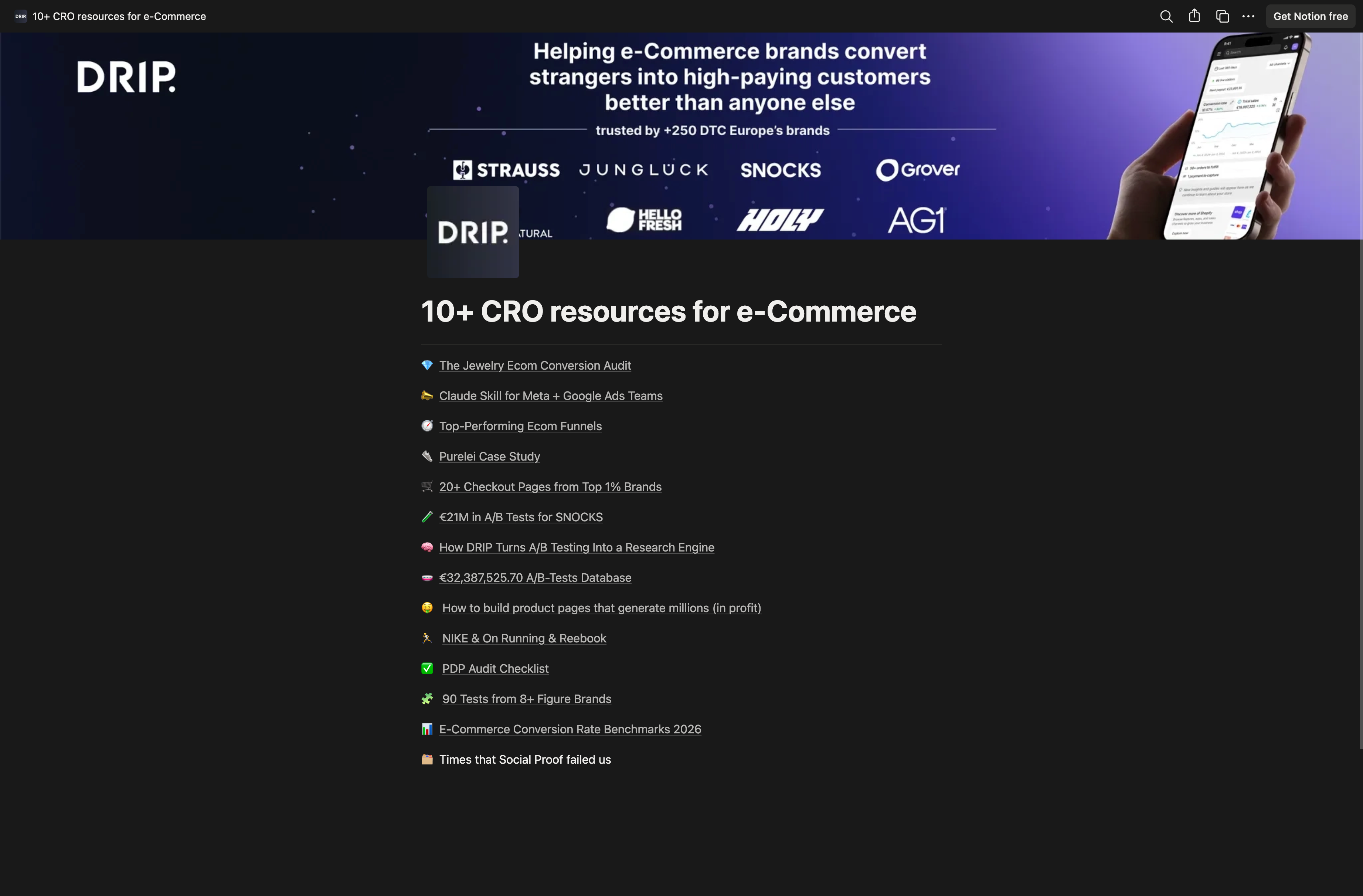This screenshot has height=896, width=1363.
Task: Click the shopping cart emoji icon
Action: (427, 487)
